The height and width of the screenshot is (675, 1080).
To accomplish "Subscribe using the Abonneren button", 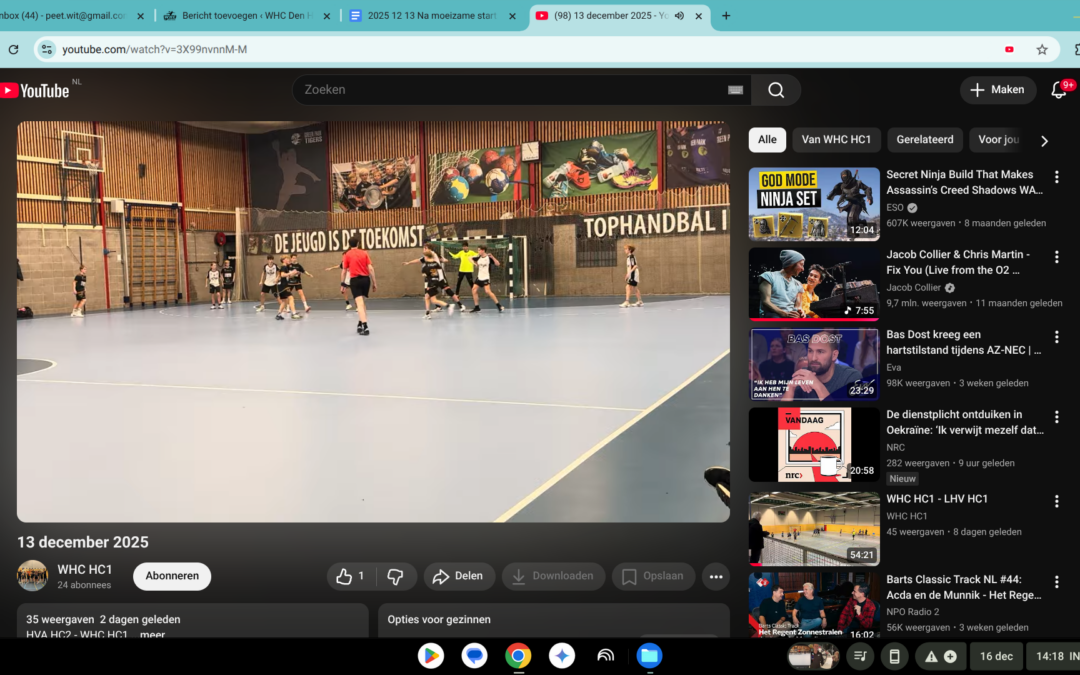I will (x=172, y=576).
